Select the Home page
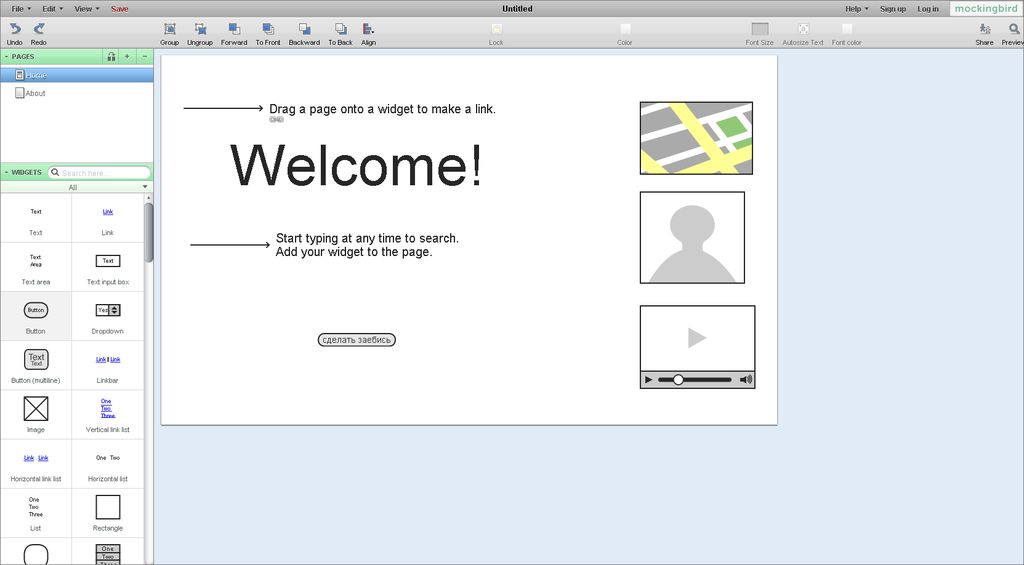1024x565 pixels. point(76,75)
